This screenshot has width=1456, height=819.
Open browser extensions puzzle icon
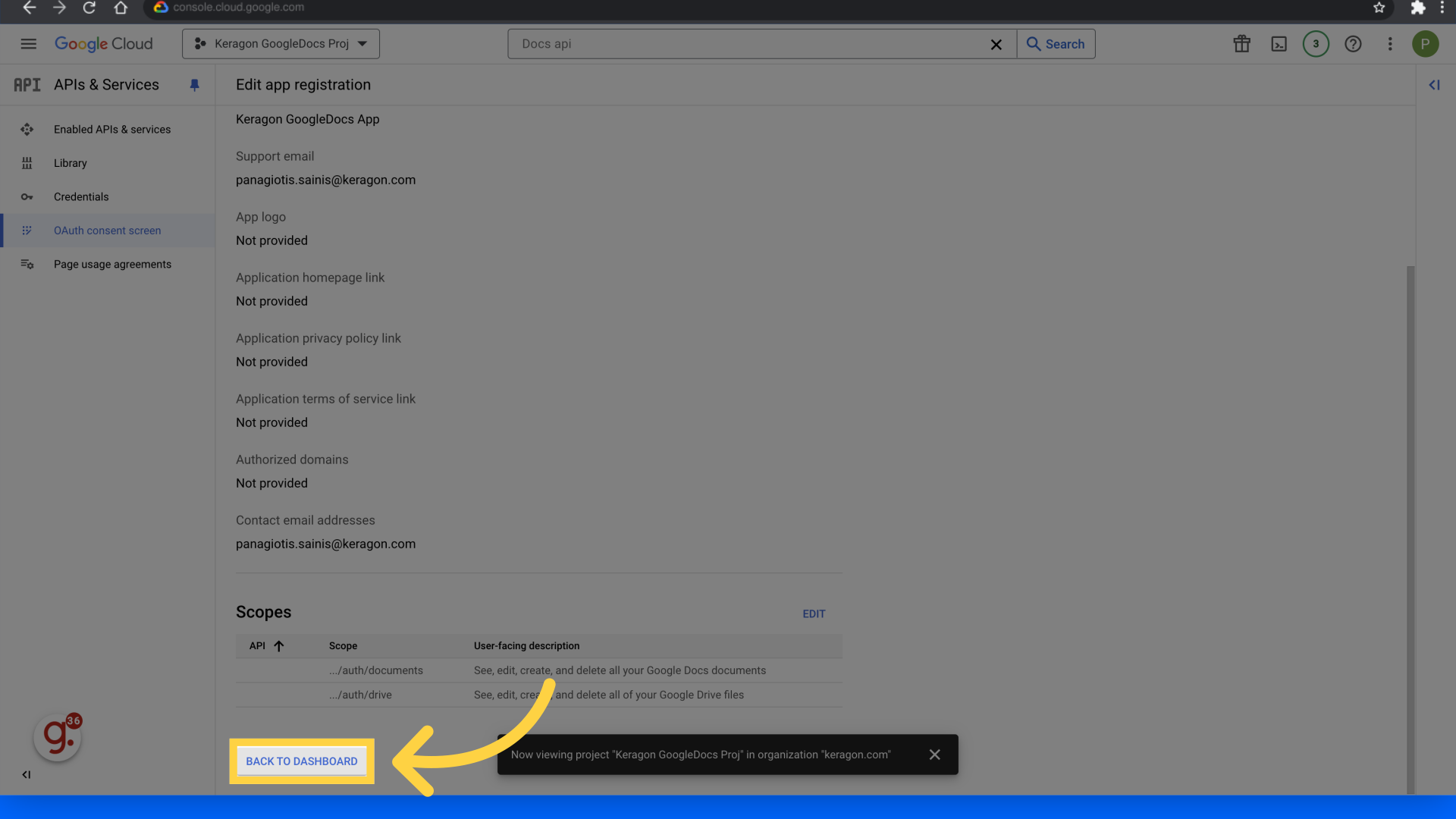(x=1417, y=8)
